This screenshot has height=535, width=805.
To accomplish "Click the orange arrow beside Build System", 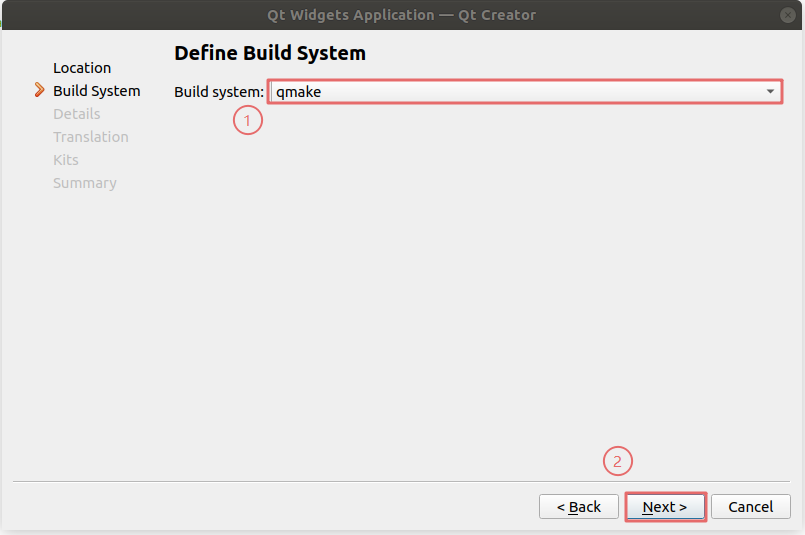I will (40, 91).
